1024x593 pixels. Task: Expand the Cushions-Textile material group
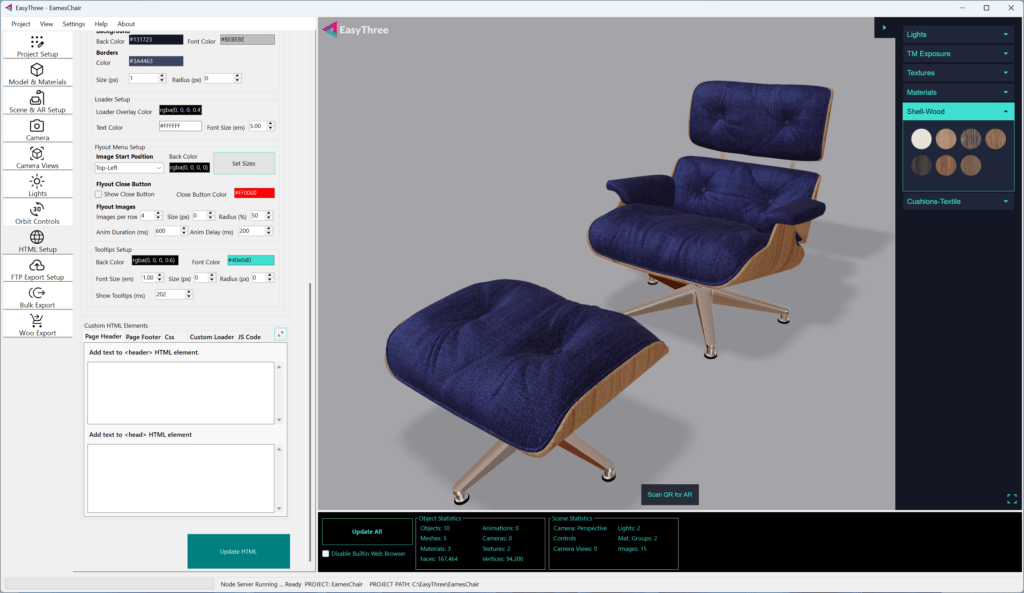coord(958,201)
